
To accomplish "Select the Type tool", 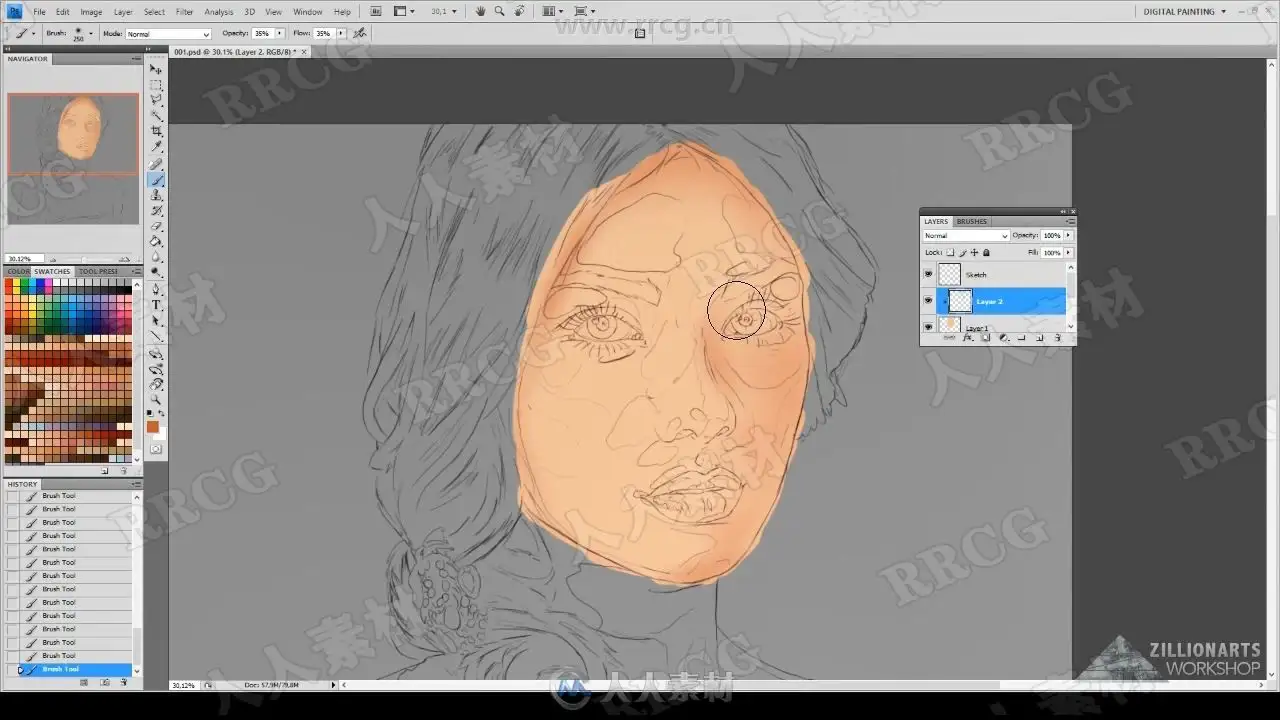I will (x=156, y=305).
